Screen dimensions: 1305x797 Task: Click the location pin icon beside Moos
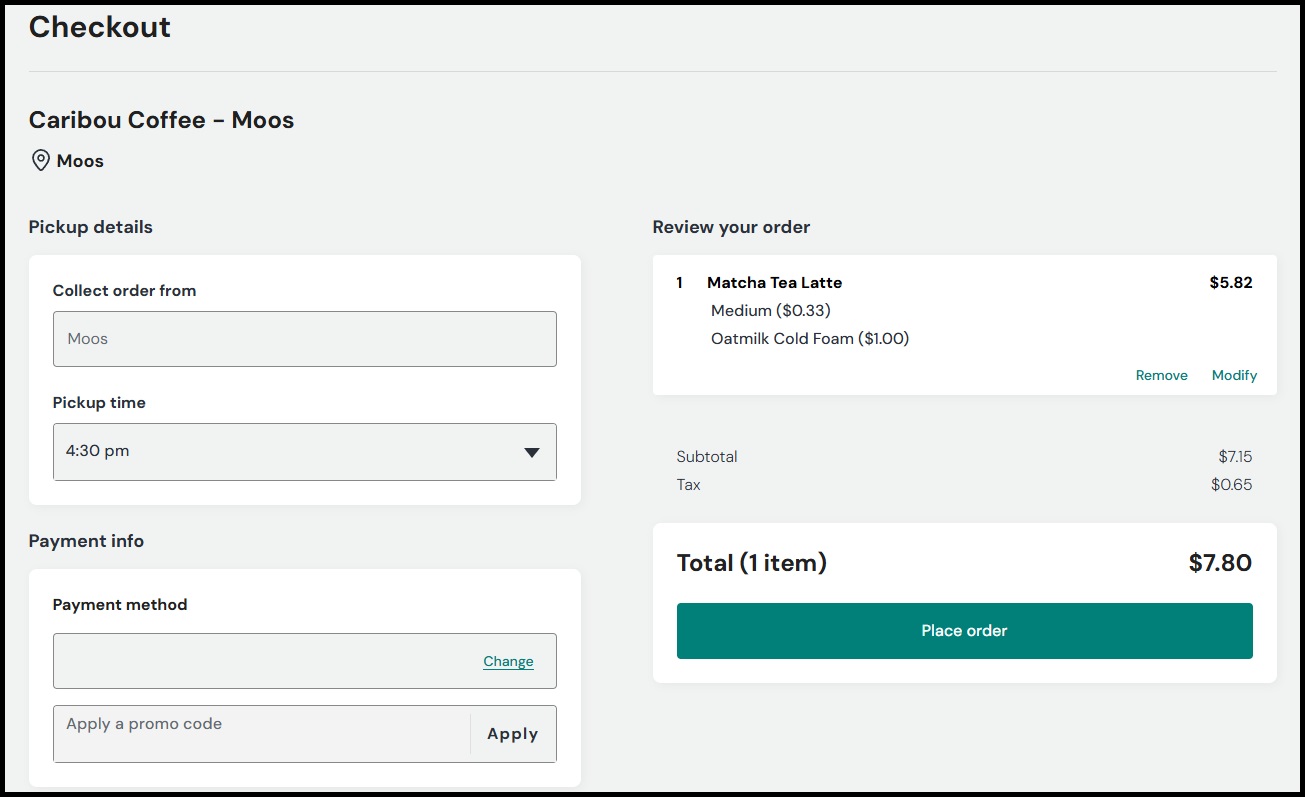41,161
